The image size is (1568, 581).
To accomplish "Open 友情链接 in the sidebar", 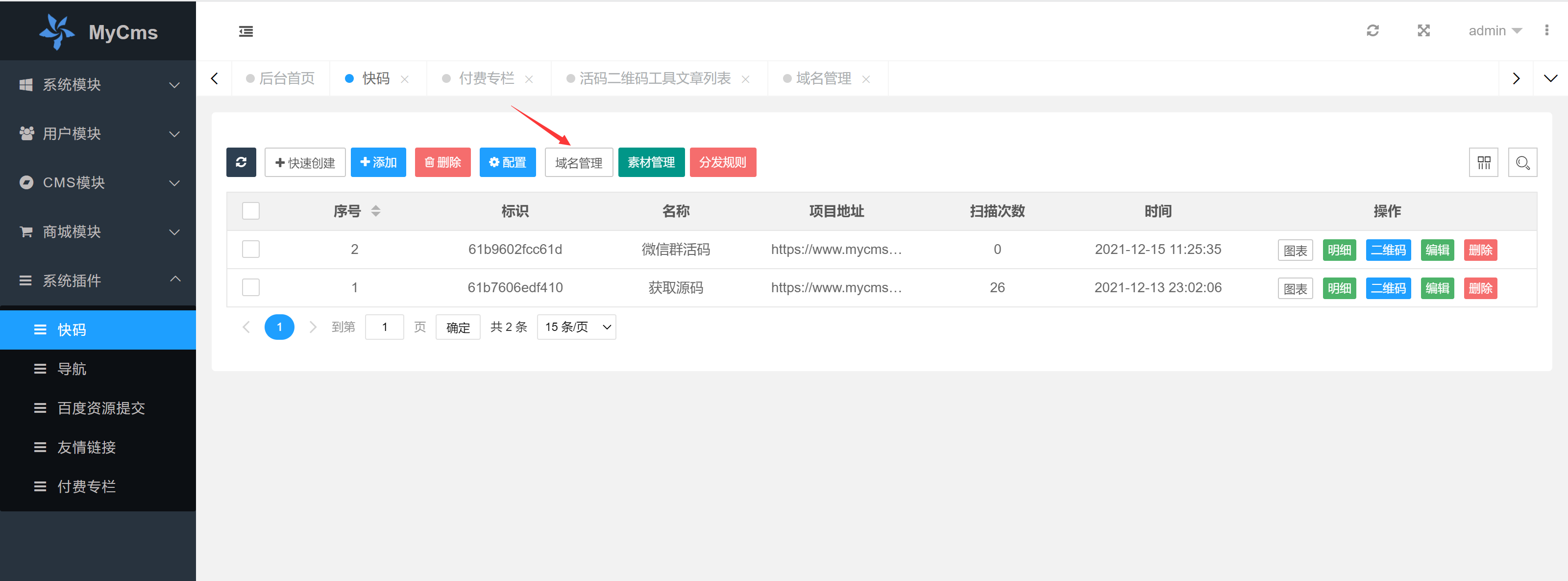I will pyautogui.click(x=98, y=448).
